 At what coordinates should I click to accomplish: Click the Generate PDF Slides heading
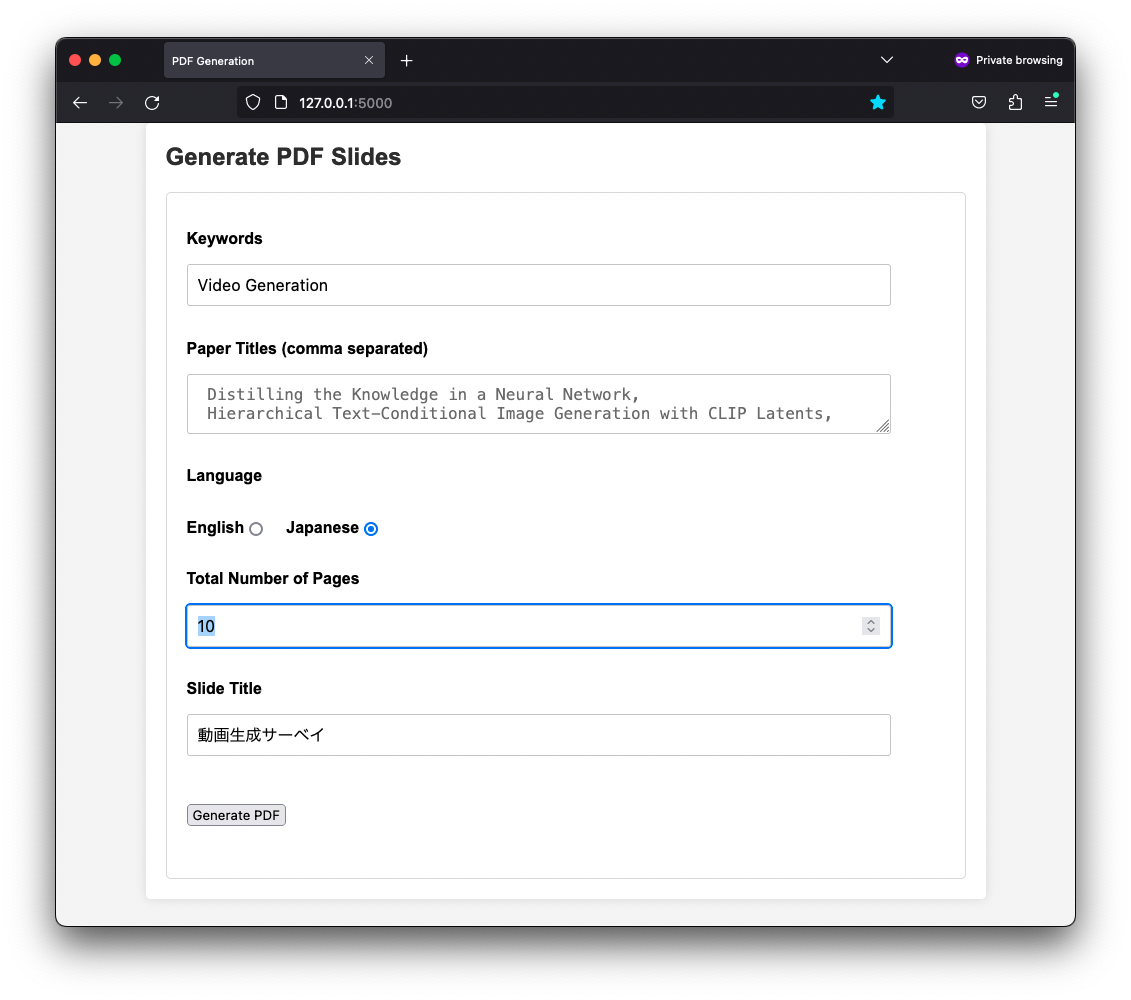tap(283, 157)
